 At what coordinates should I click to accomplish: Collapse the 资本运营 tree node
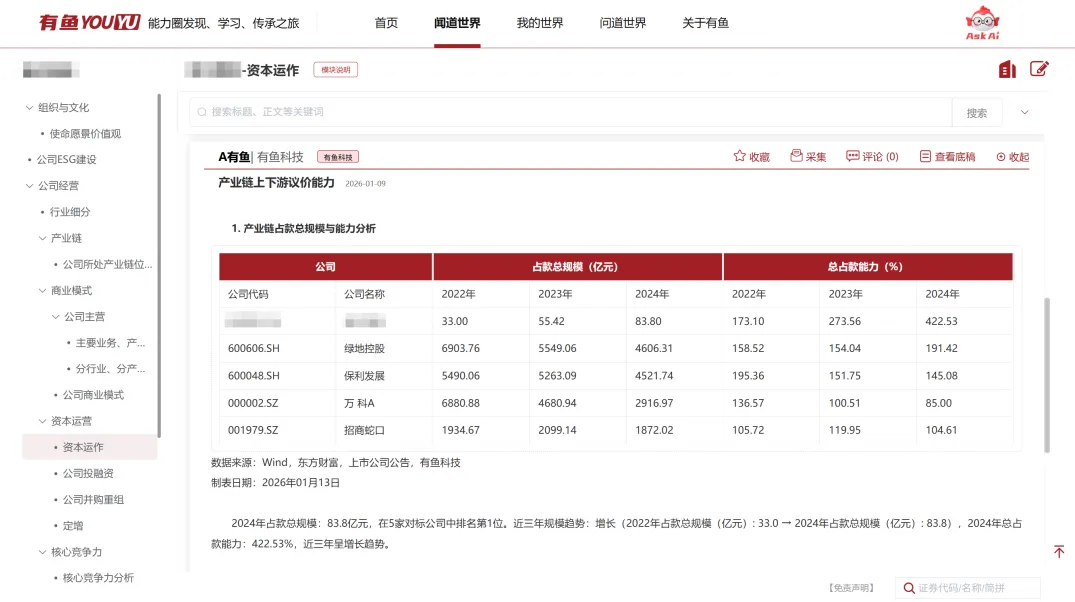[x=42, y=421]
